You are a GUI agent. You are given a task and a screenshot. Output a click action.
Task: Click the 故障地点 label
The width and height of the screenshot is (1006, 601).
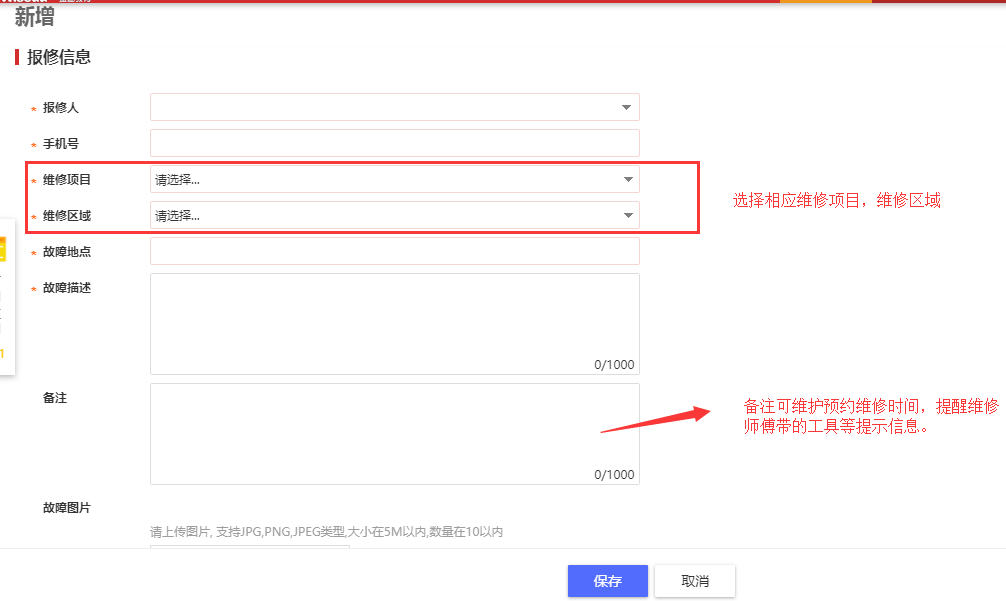click(x=67, y=252)
